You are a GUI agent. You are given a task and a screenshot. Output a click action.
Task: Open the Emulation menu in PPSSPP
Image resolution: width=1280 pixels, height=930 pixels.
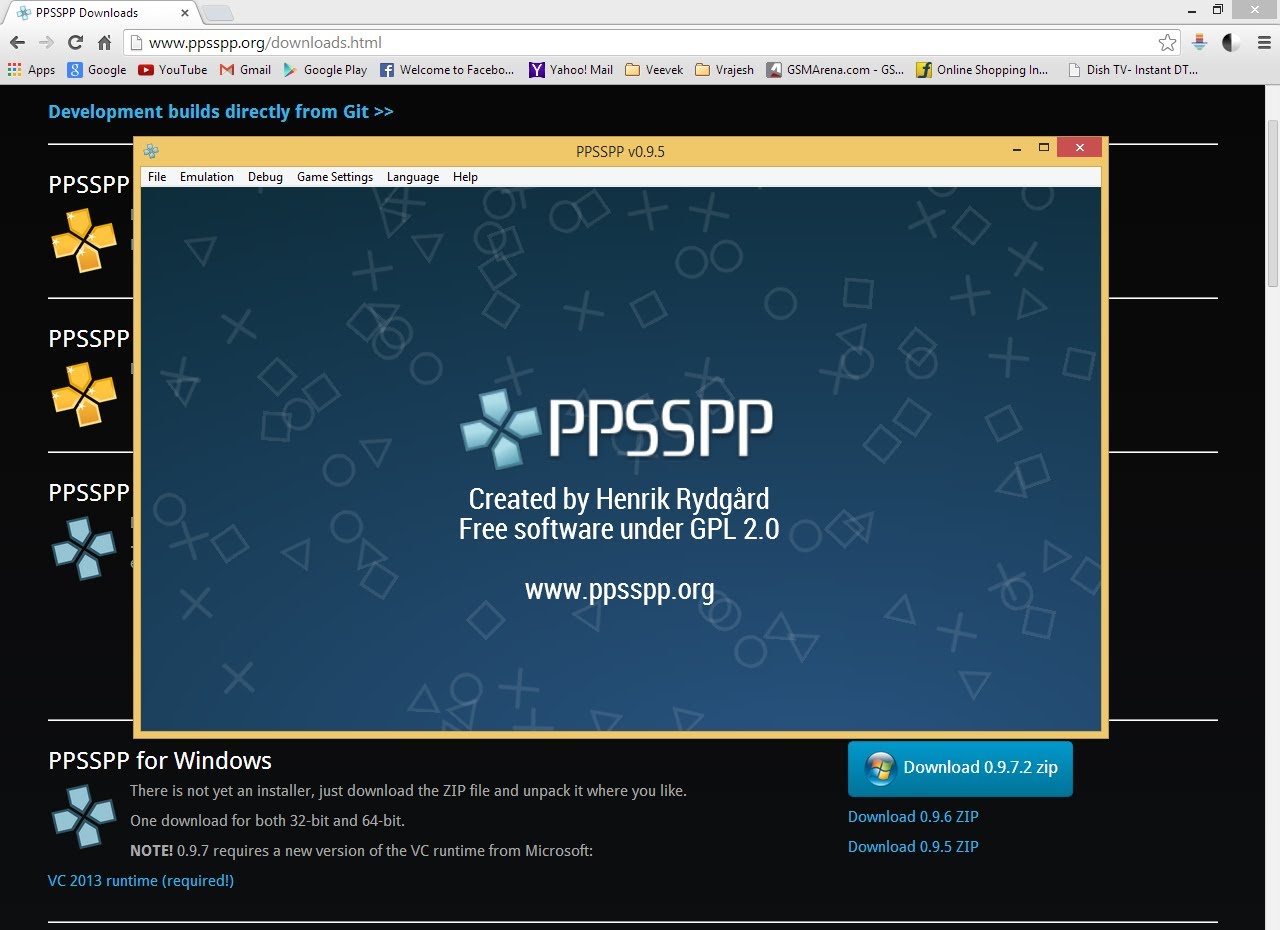coord(207,177)
